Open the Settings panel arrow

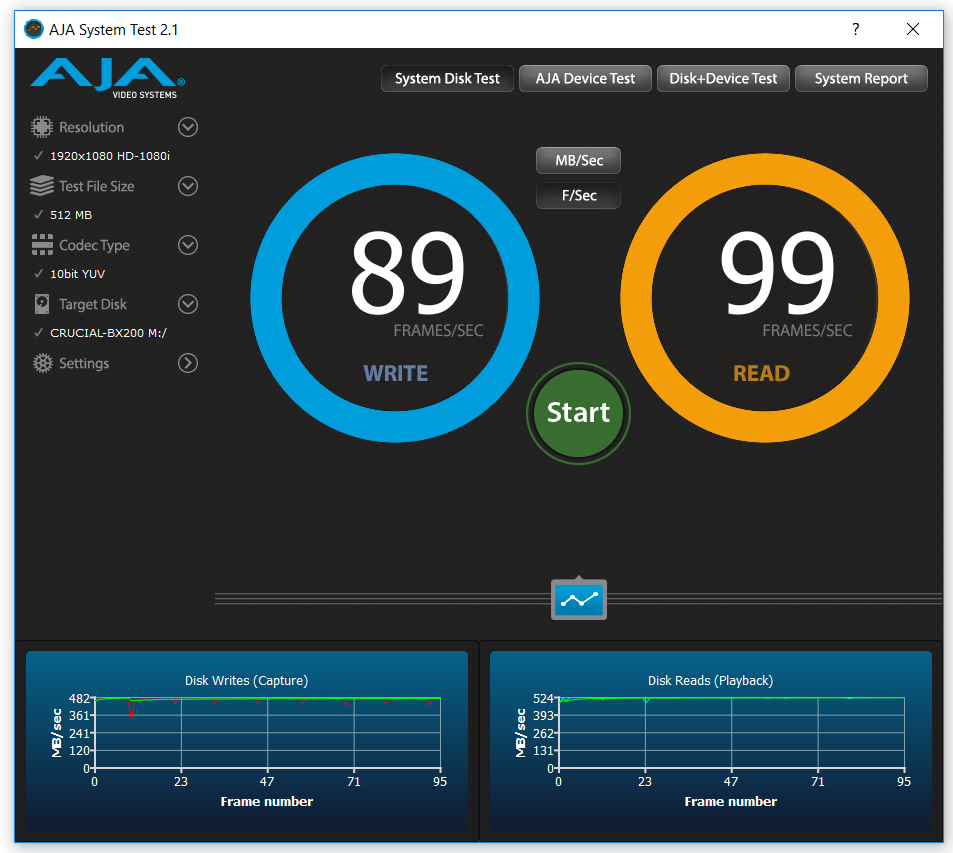(x=188, y=363)
